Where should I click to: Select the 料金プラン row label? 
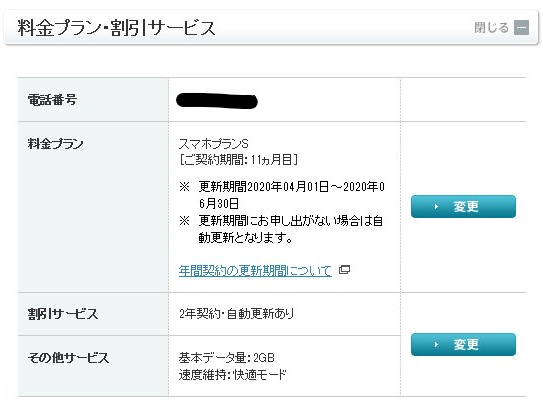(56, 143)
